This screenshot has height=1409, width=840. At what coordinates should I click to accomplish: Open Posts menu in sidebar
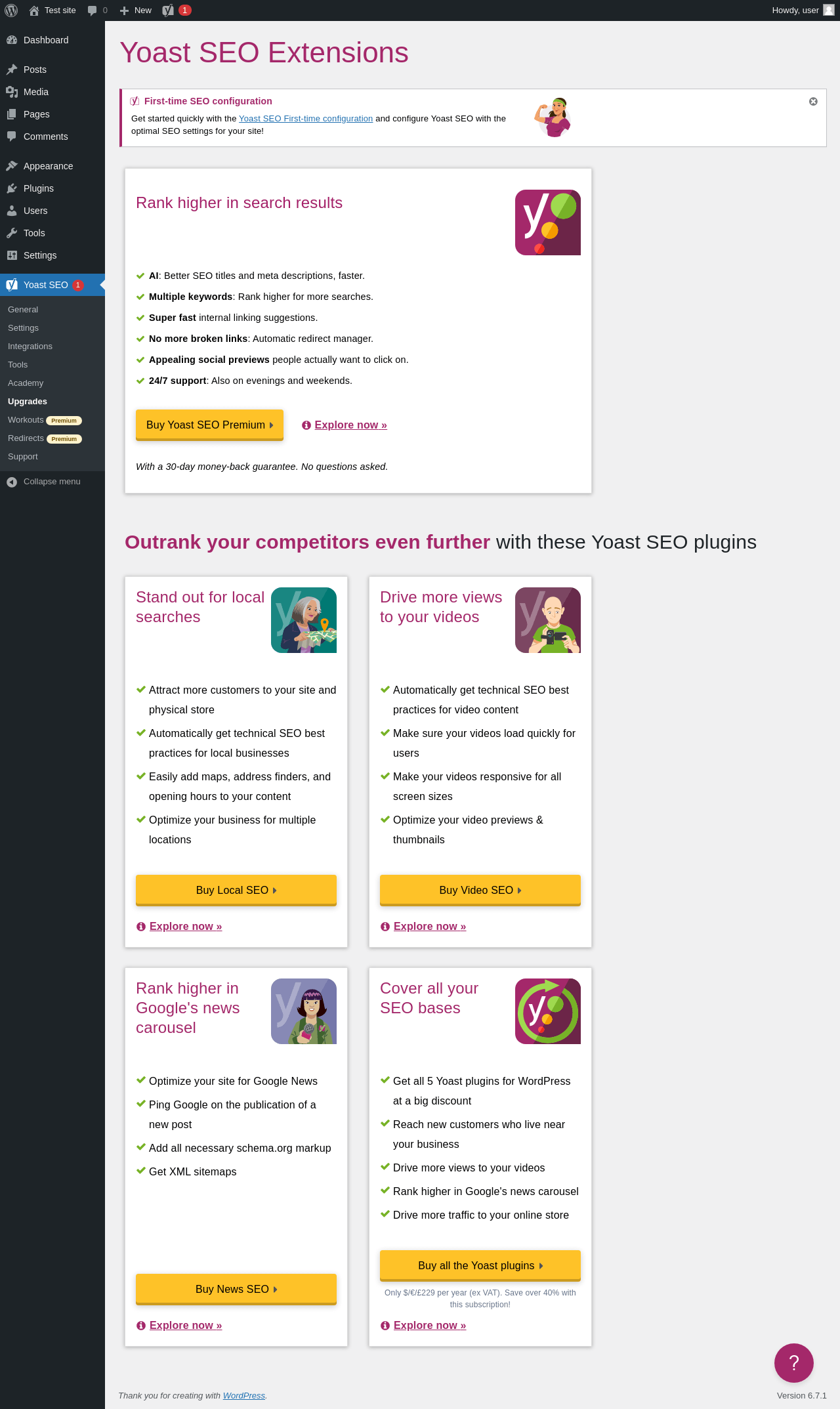tap(52, 70)
